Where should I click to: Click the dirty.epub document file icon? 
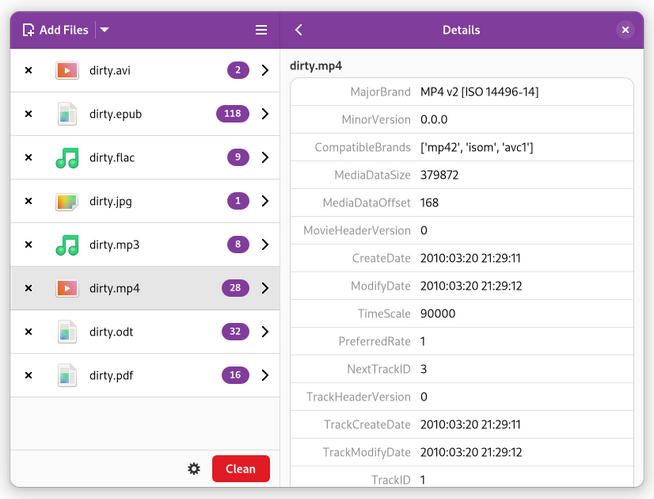[66, 114]
